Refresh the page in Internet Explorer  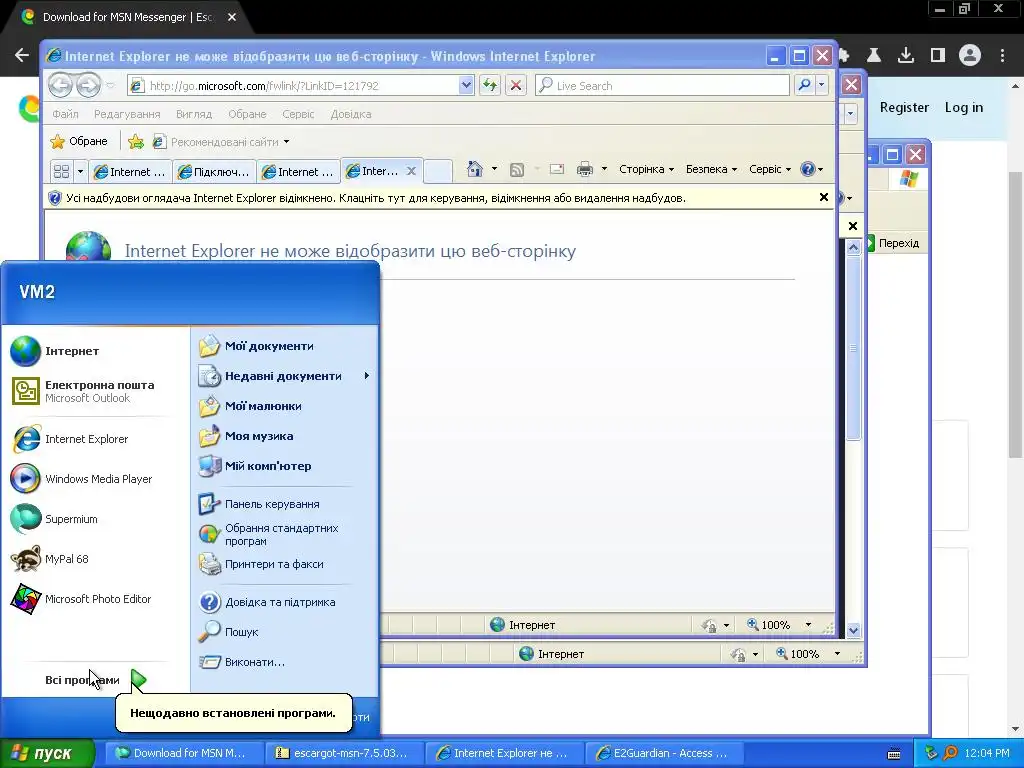pos(490,86)
